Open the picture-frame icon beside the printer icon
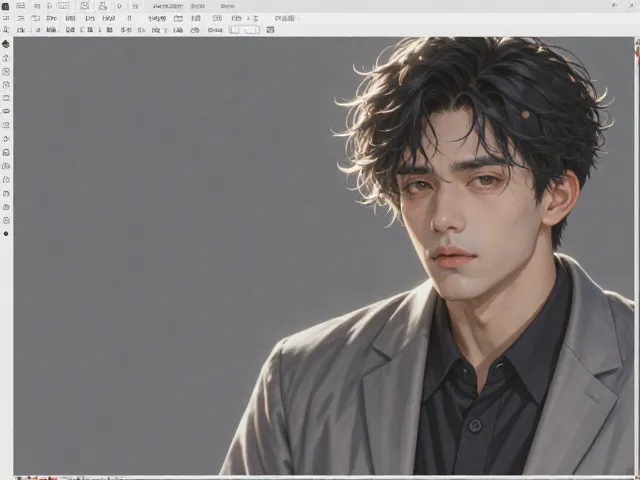This screenshot has width=640, height=480. click(84, 6)
